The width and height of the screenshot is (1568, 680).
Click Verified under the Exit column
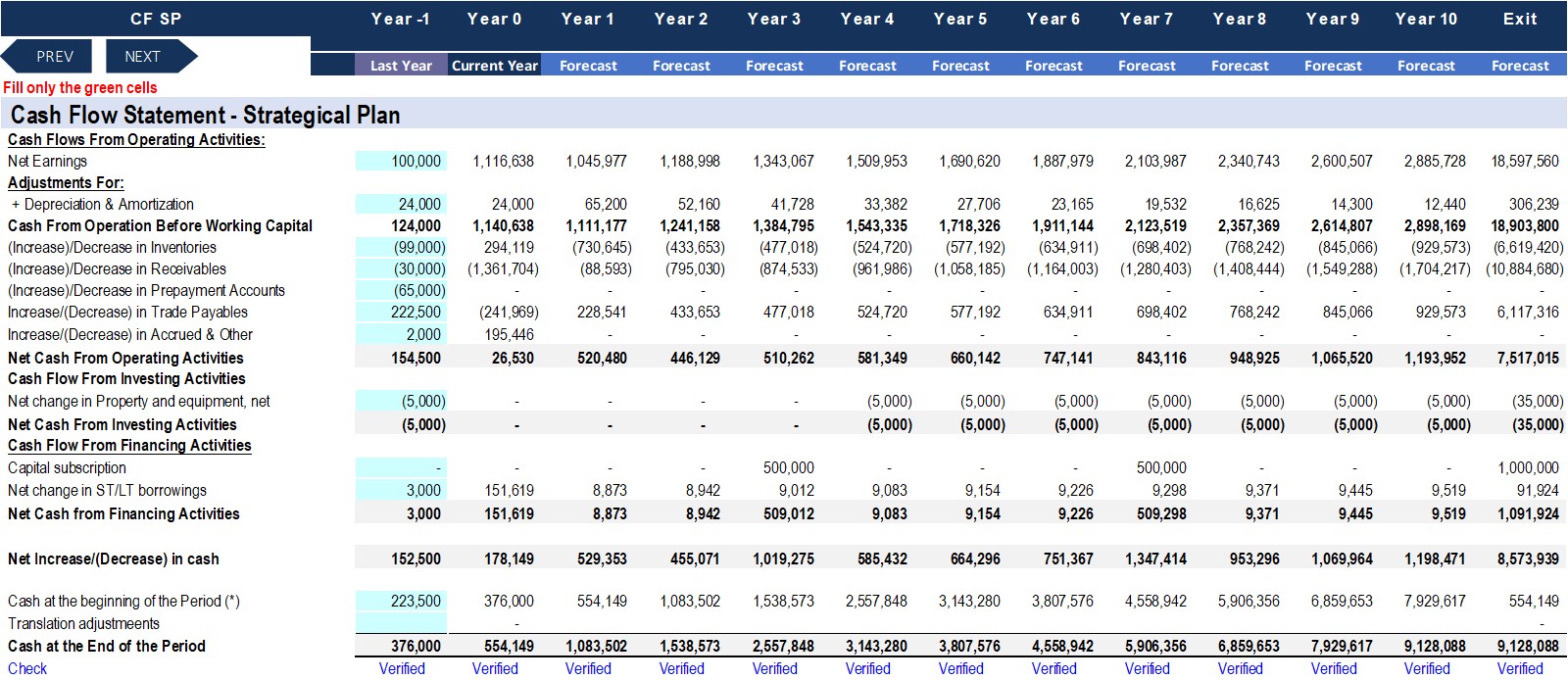coord(1520,668)
